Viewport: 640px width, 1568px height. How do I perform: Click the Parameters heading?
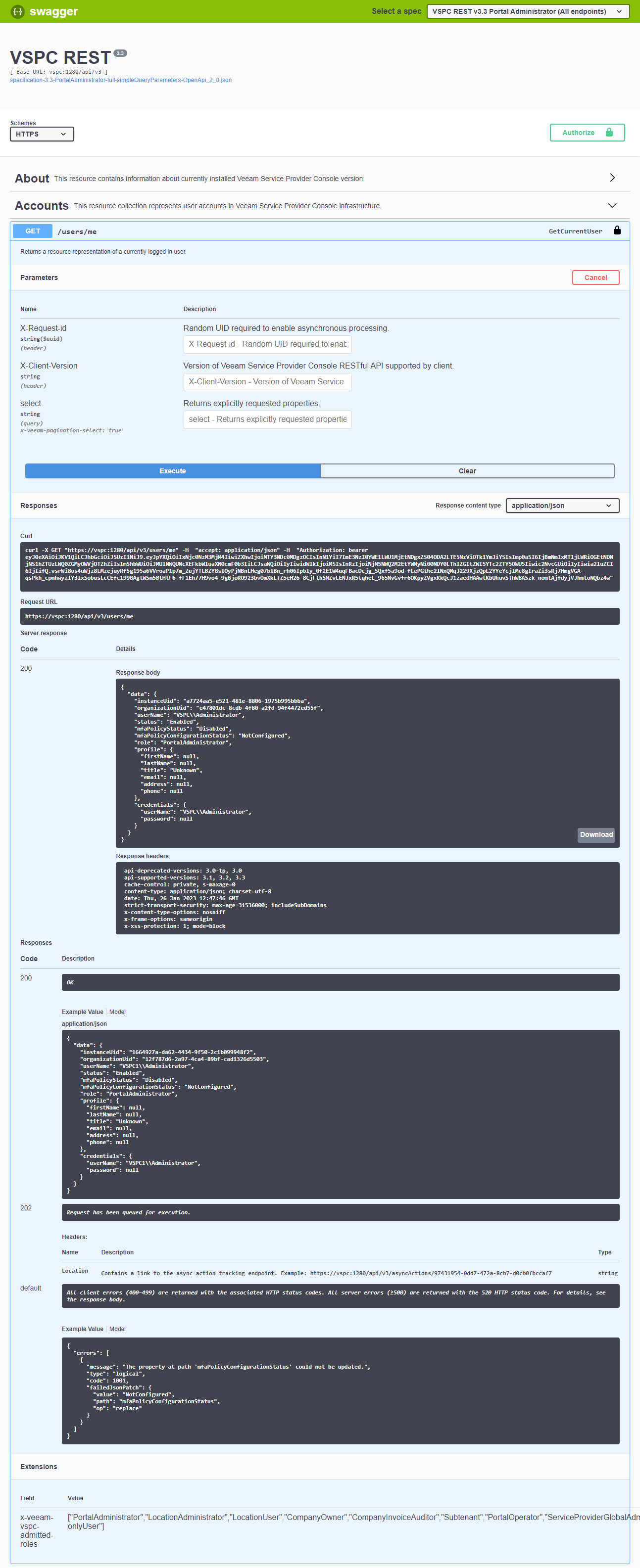(39, 277)
